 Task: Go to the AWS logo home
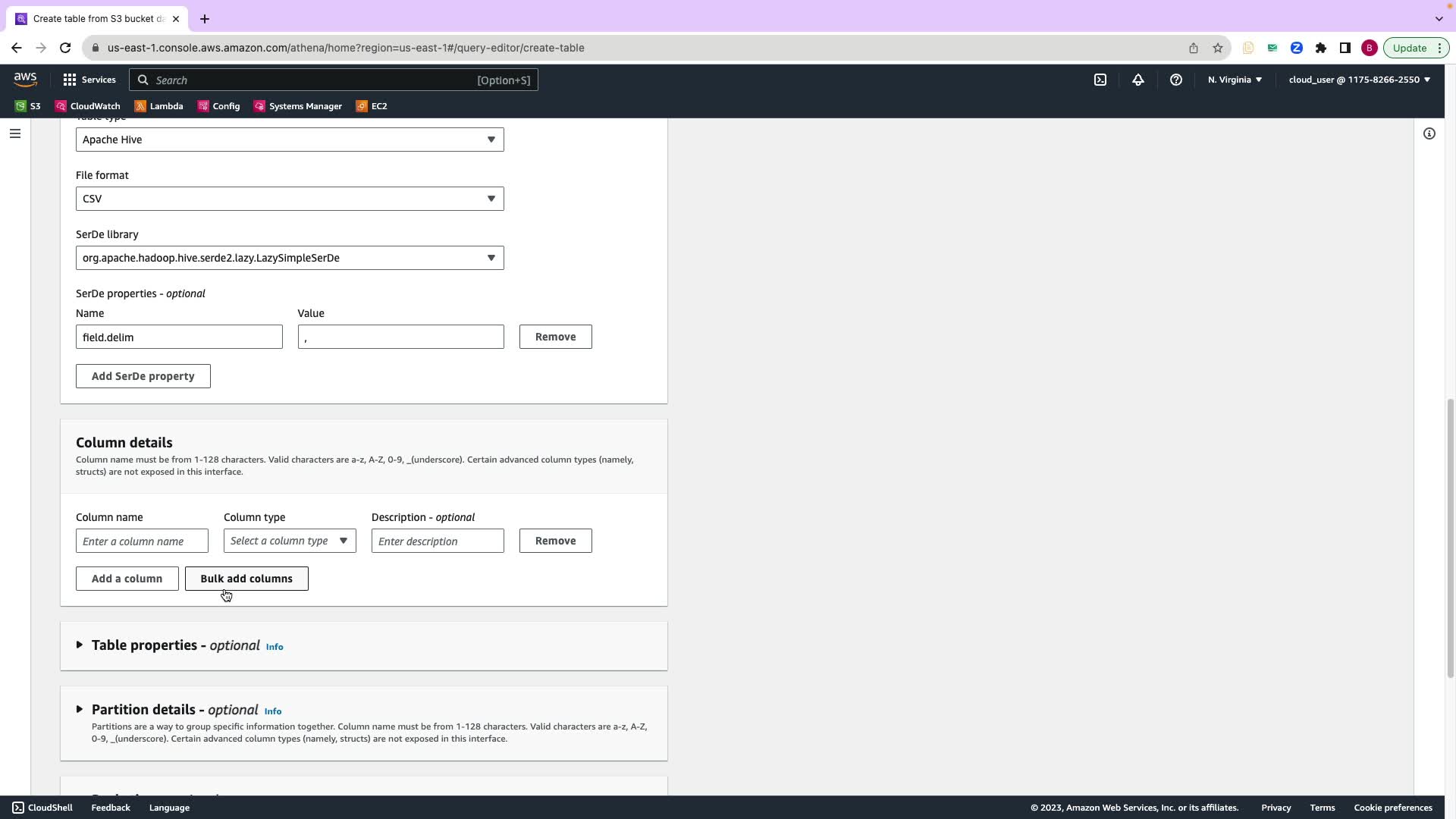[25, 80]
